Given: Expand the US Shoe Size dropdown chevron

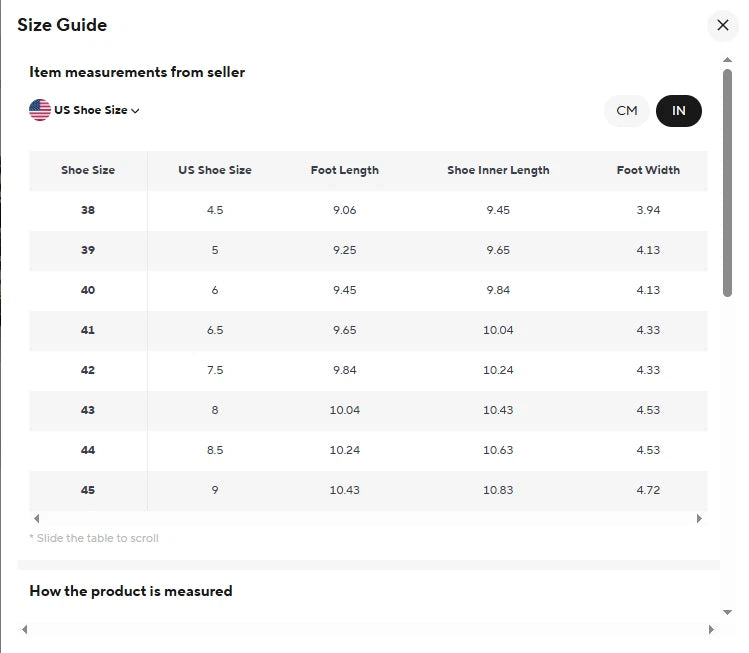Looking at the screenshot, I should click(x=135, y=111).
